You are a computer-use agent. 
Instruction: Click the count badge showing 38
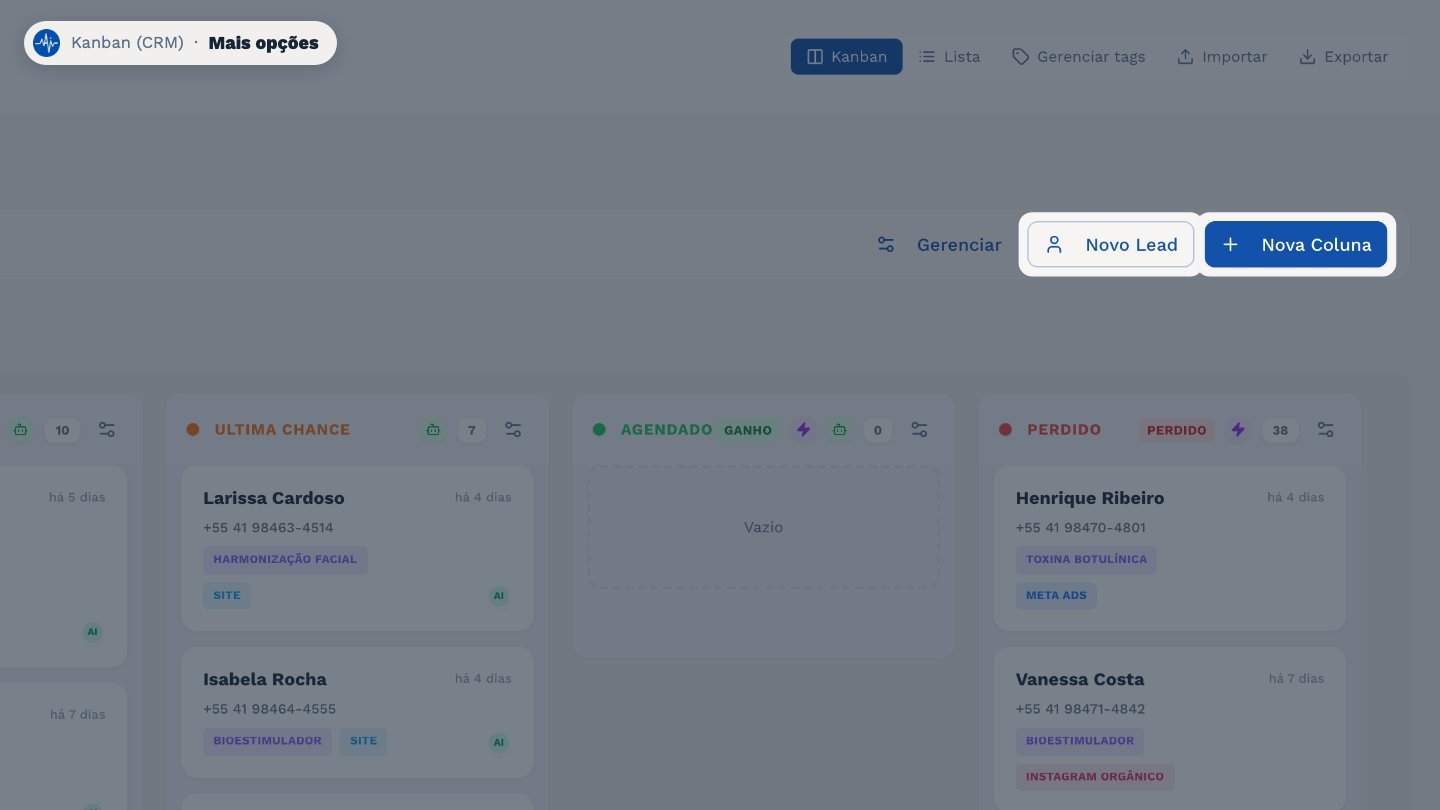[1278, 430]
